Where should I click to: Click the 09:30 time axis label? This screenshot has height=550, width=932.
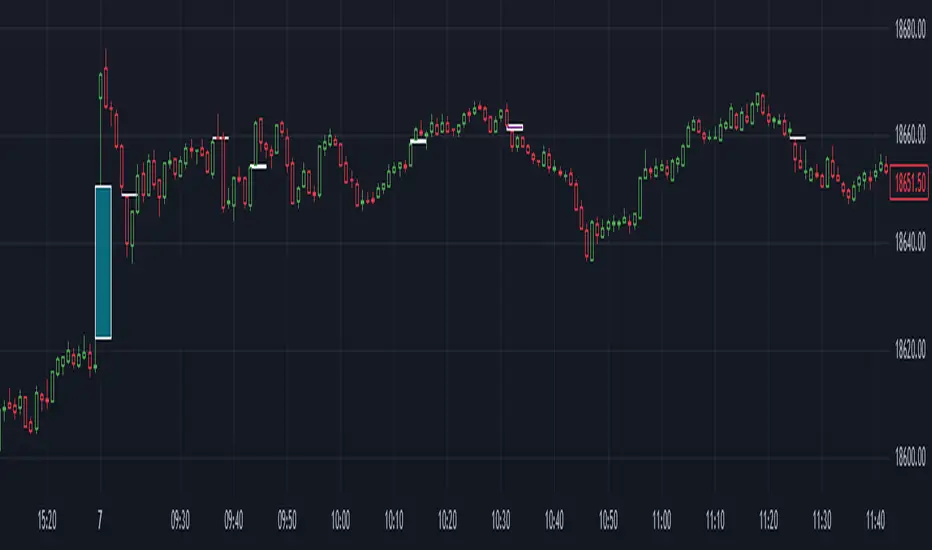pyautogui.click(x=180, y=520)
